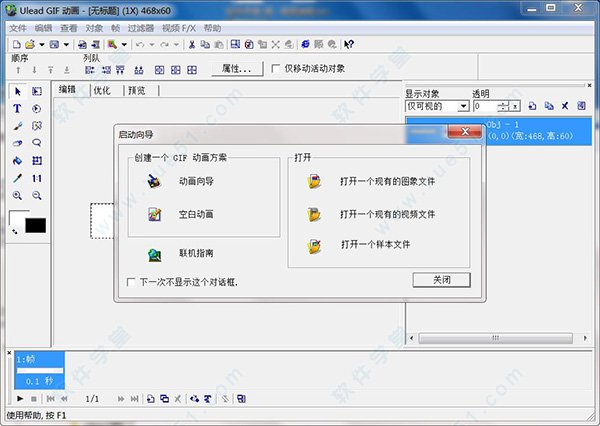Select the Text tool (T)
Viewport: 600px width, 426px height.
click(x=17, y=109)
